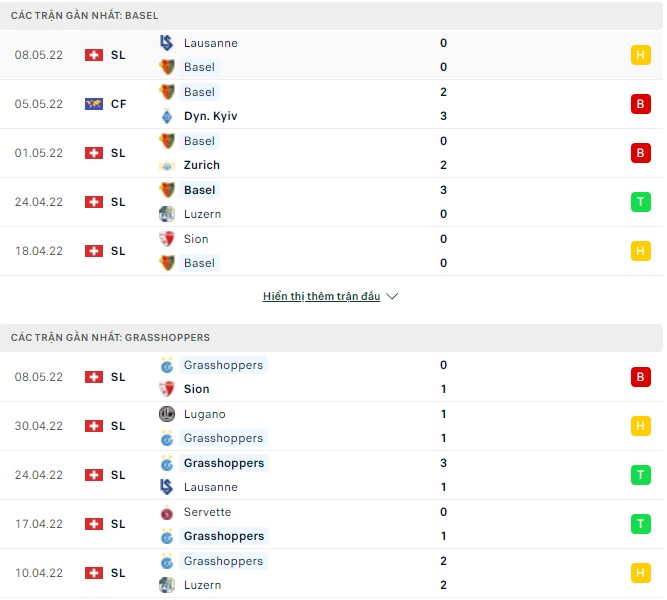The height and width of the screenshot is (600, 667).
Task: Expand the 'Hiển thị thêm trận đấu' chevron
Action: 392,297
